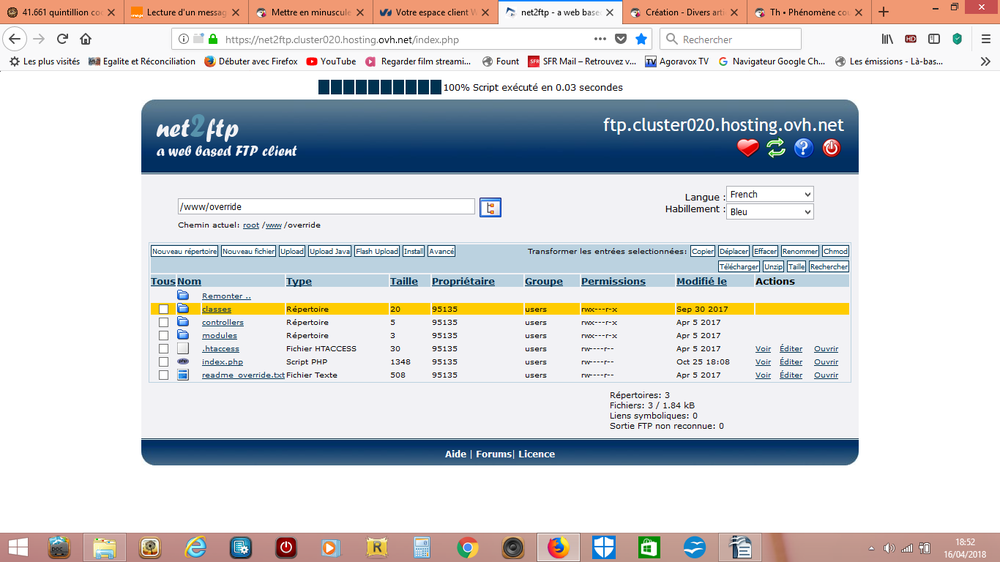Click the browser back arrow
The image size is (1000, 562).
(x=15, y=39)
